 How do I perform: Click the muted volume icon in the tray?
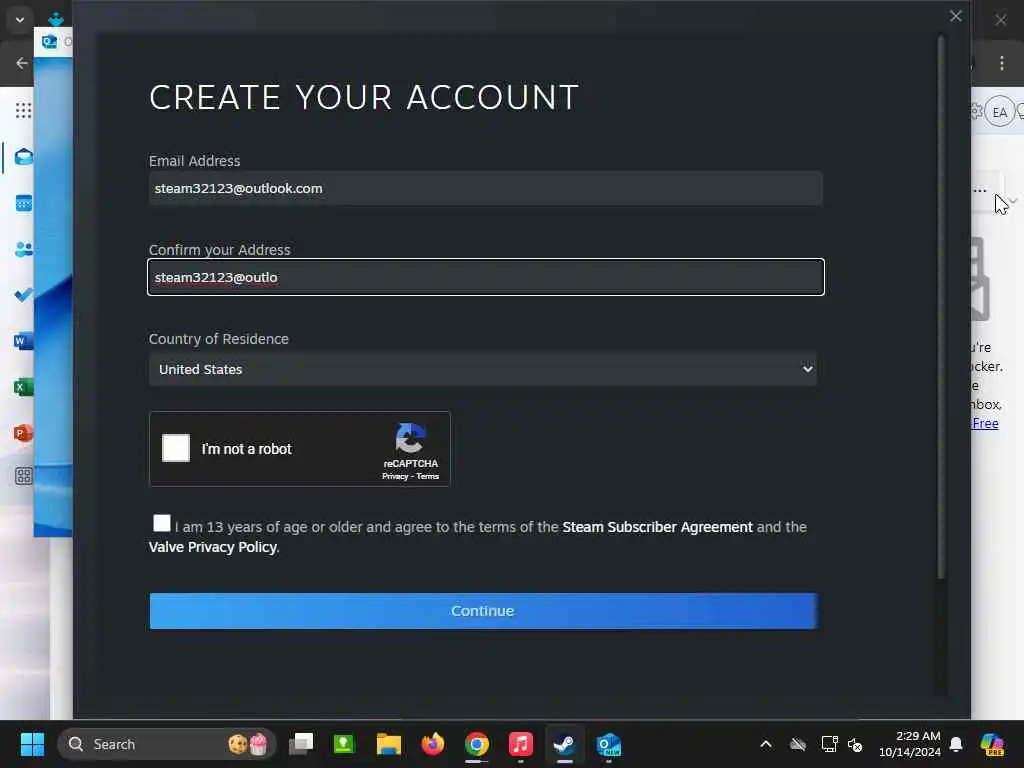855,744
